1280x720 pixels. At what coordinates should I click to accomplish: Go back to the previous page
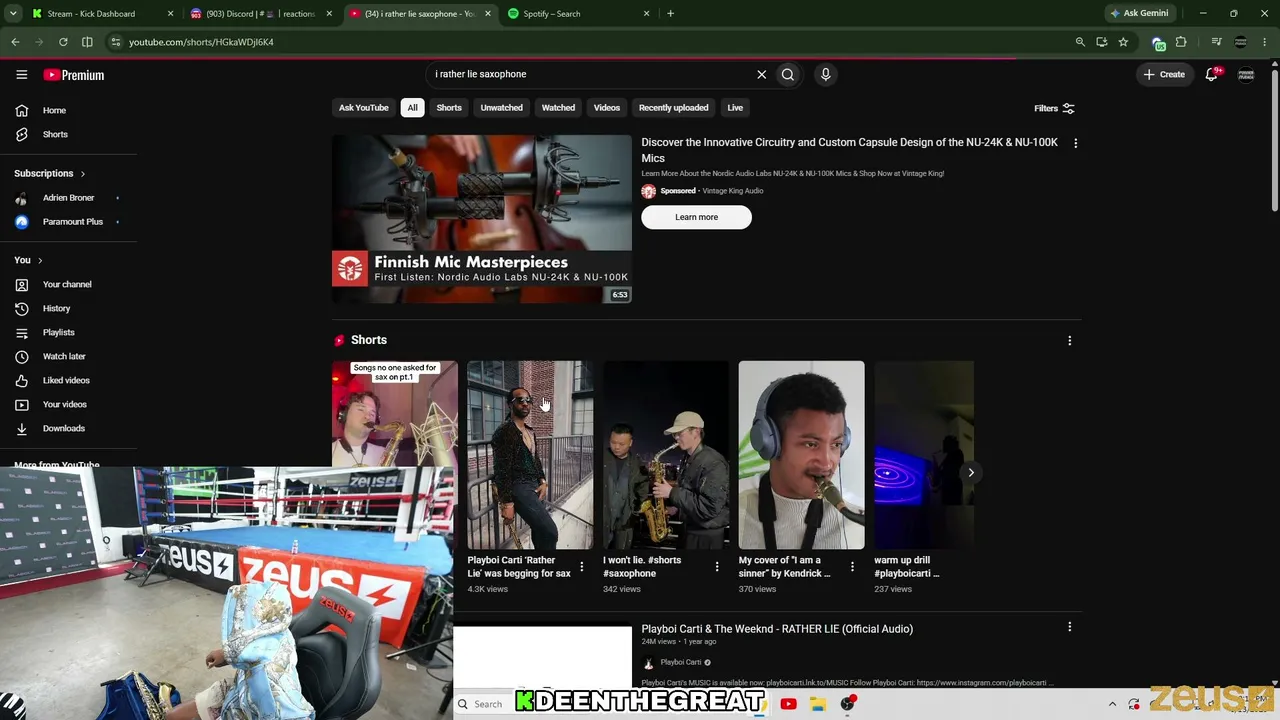tap(15, 42)
